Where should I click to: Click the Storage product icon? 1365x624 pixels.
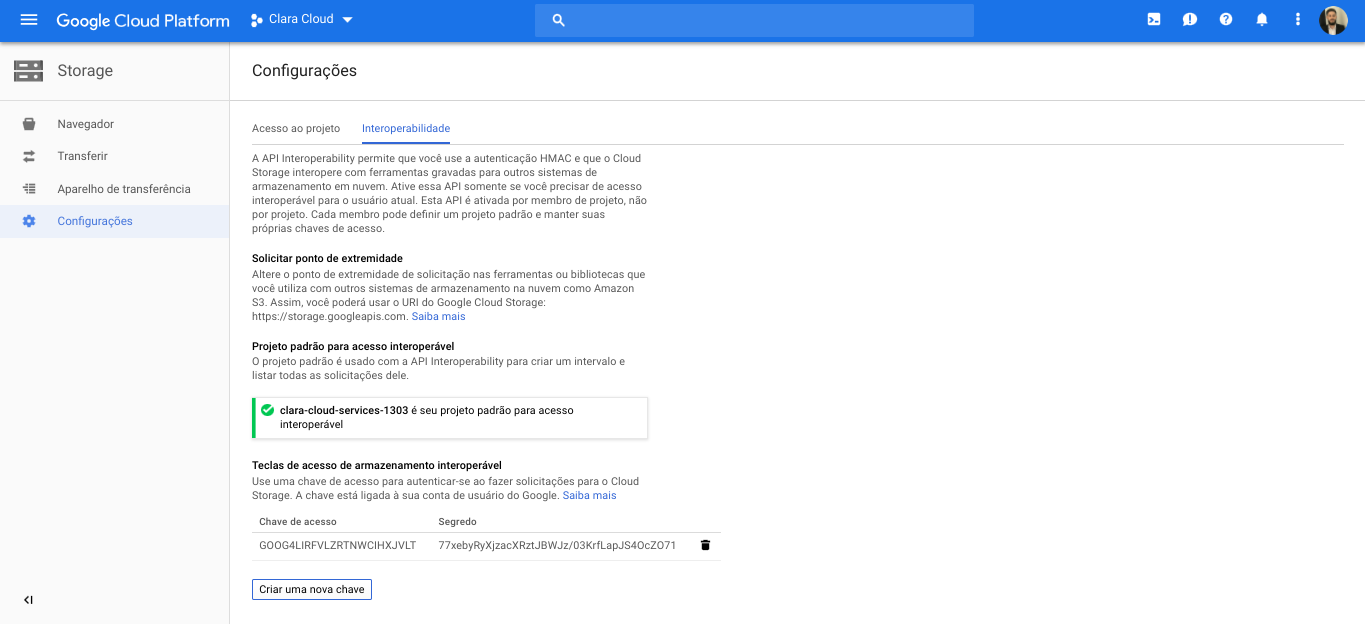[x=28, y=71]
